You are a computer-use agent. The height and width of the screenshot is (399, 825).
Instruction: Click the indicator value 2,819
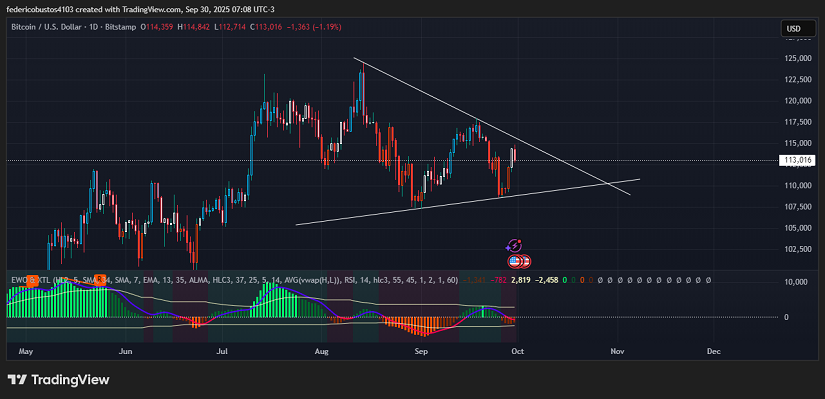[x=520, y=280]
